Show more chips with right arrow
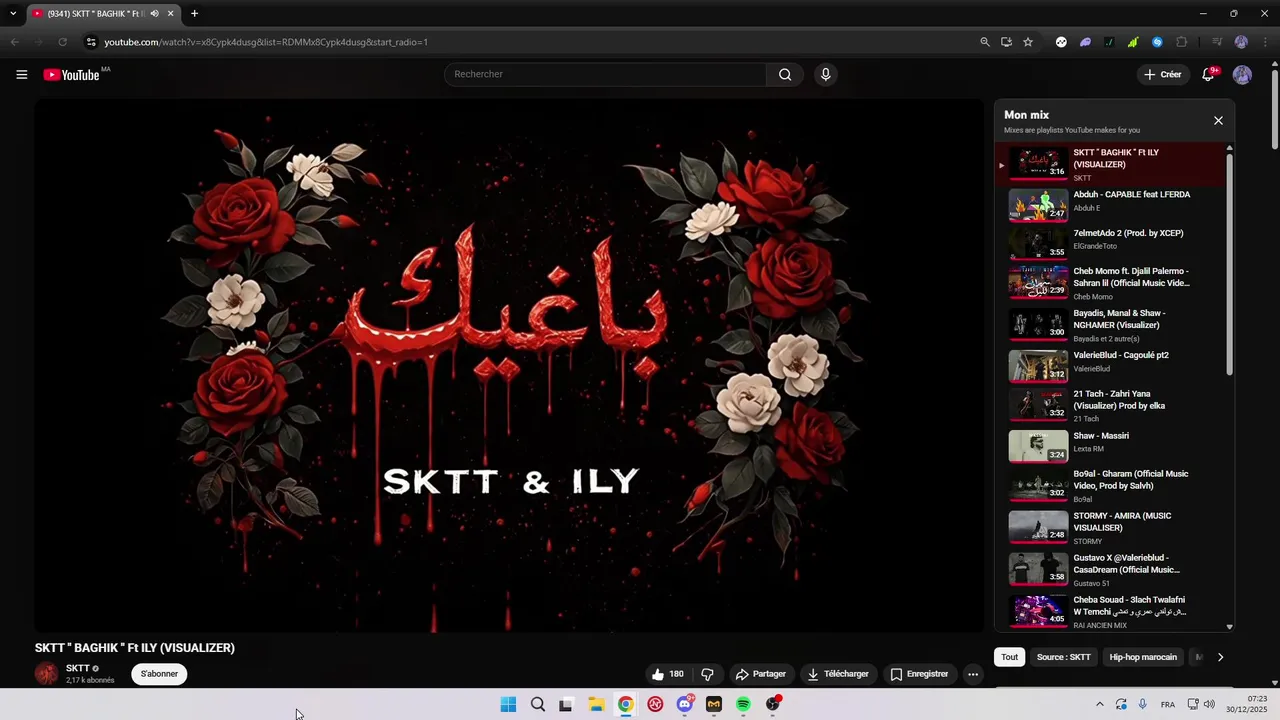1280x720 pixels. click(x=1220, y=657)
